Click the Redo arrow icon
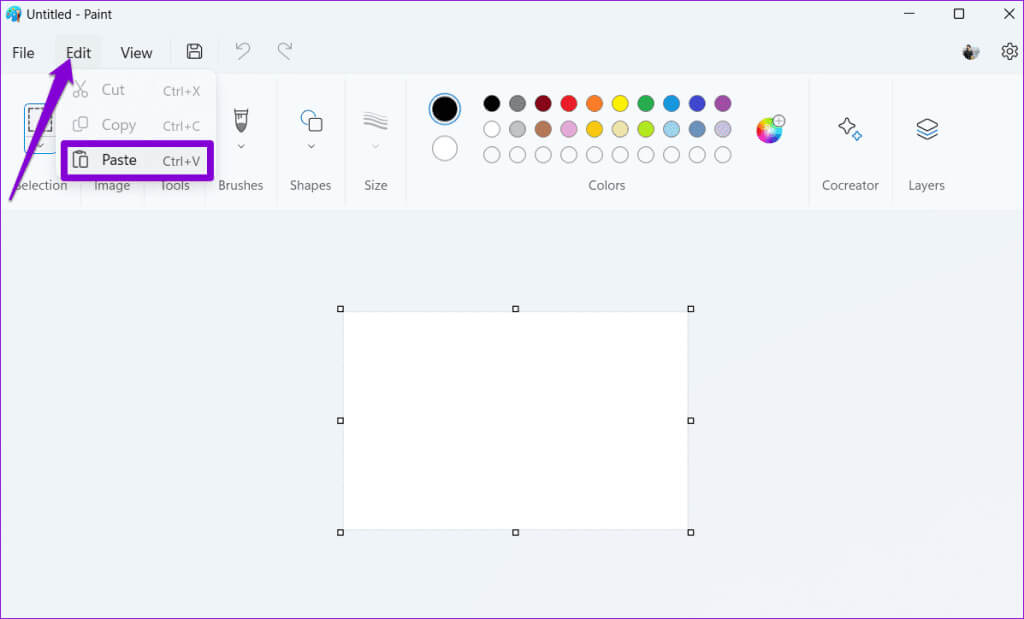 click(285, 52)
